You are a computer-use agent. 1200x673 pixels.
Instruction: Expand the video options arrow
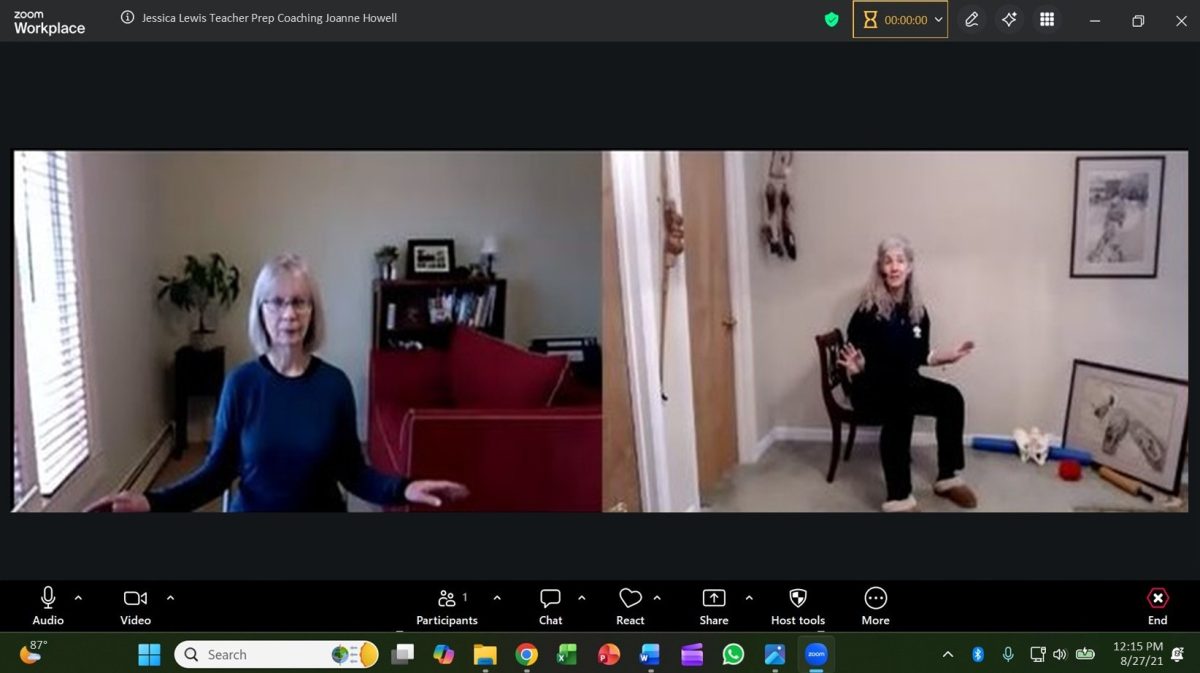coord(170,598)
